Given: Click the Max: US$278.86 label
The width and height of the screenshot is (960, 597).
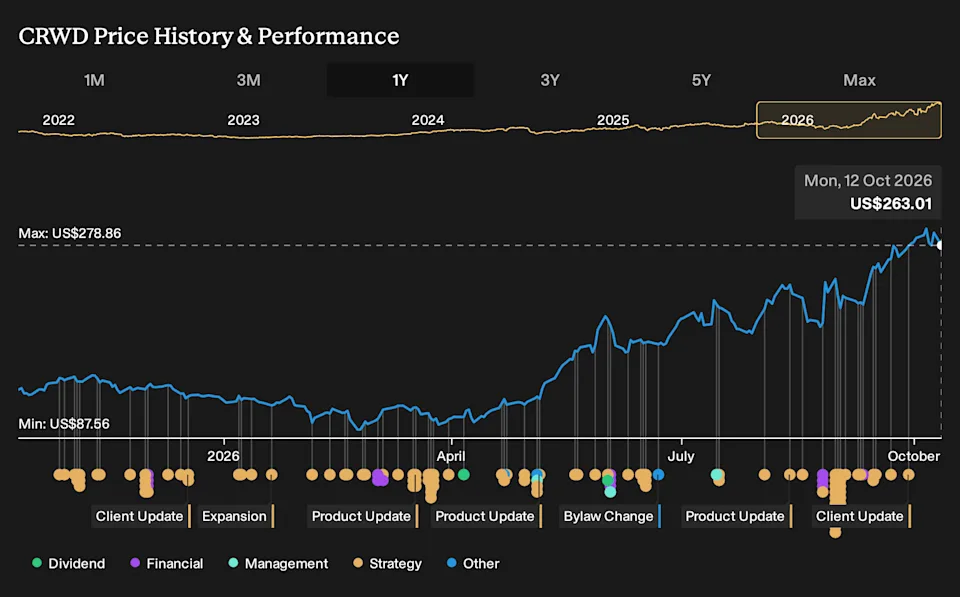Looking at the screenshot, I should tap(70, 233).
